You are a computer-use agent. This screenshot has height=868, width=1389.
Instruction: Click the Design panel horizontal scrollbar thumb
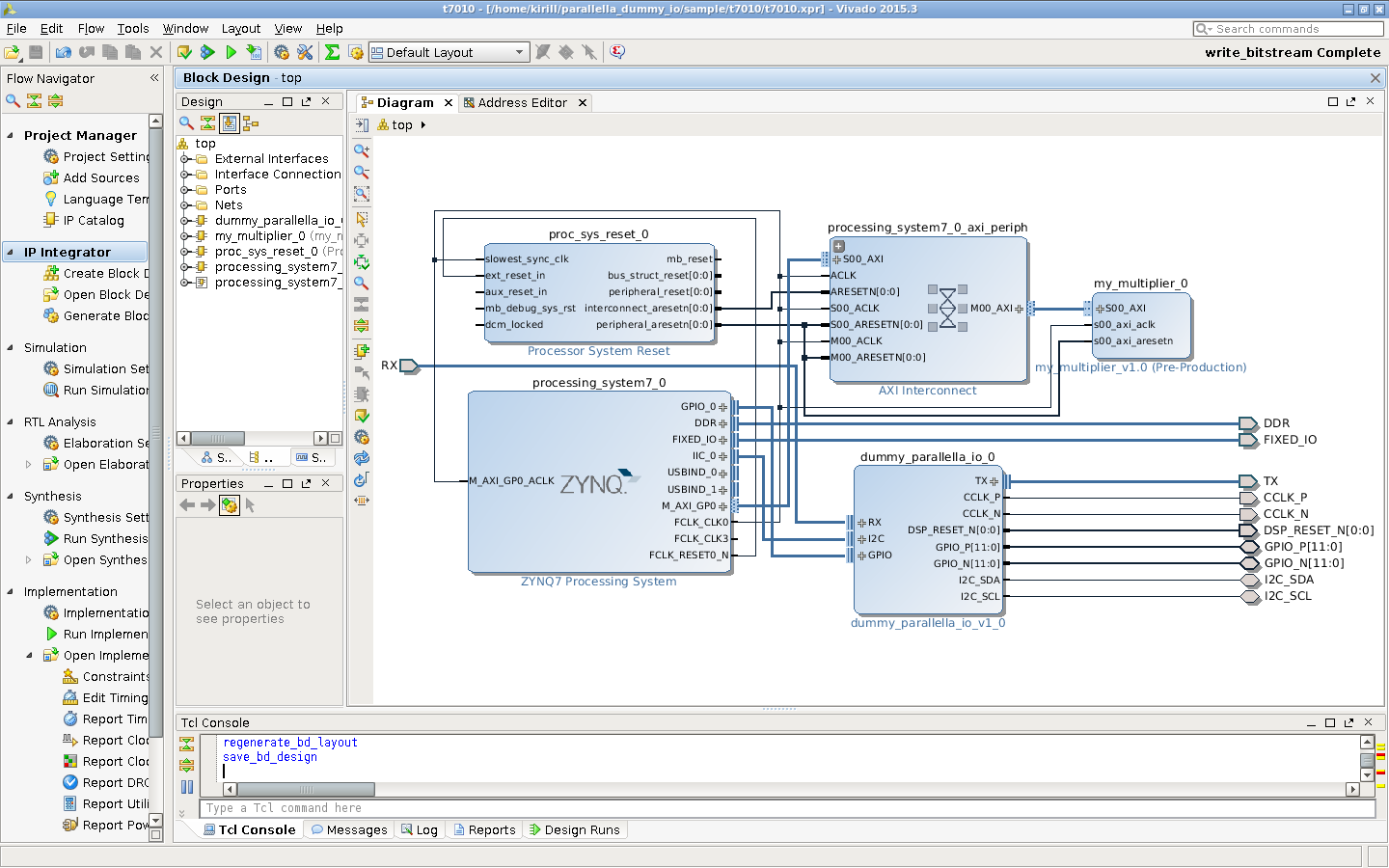tap(218, 438)
